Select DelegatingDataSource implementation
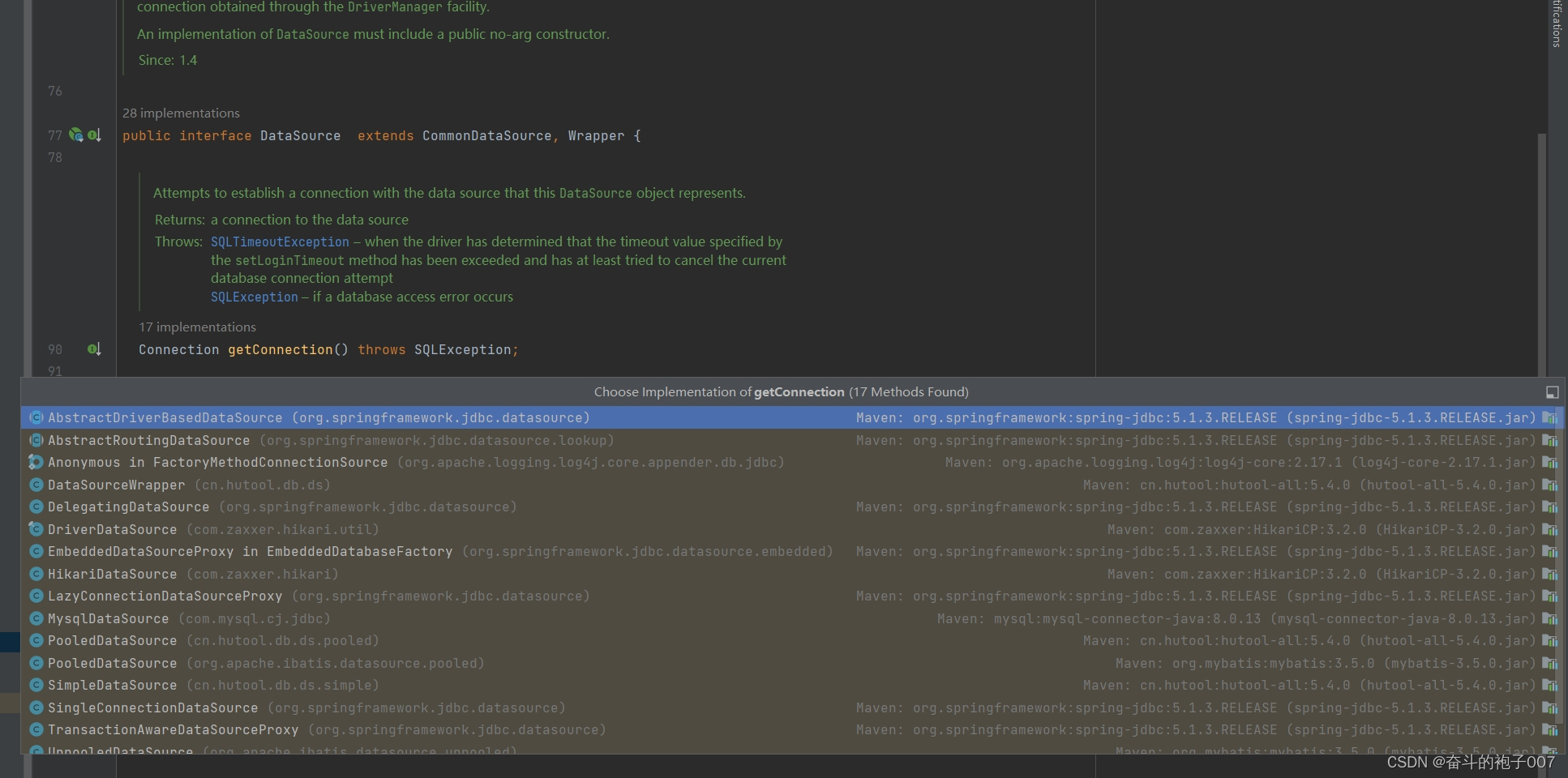The image size is (1568, 778). click(791, 507)
